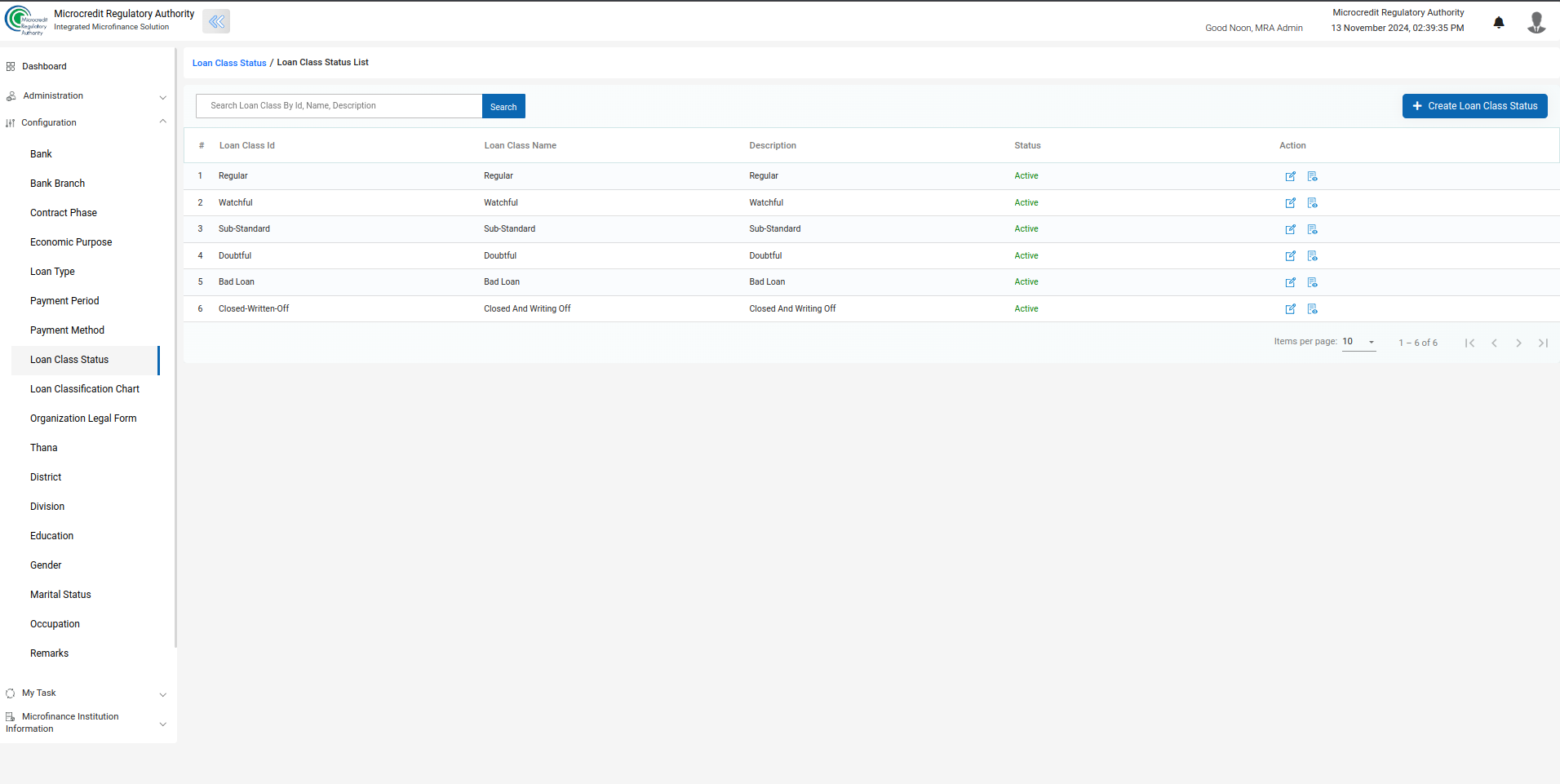This screenshot has height=784, width=1560.
Task: Expand the Administration menu
Action: click(x=86, y=95)
